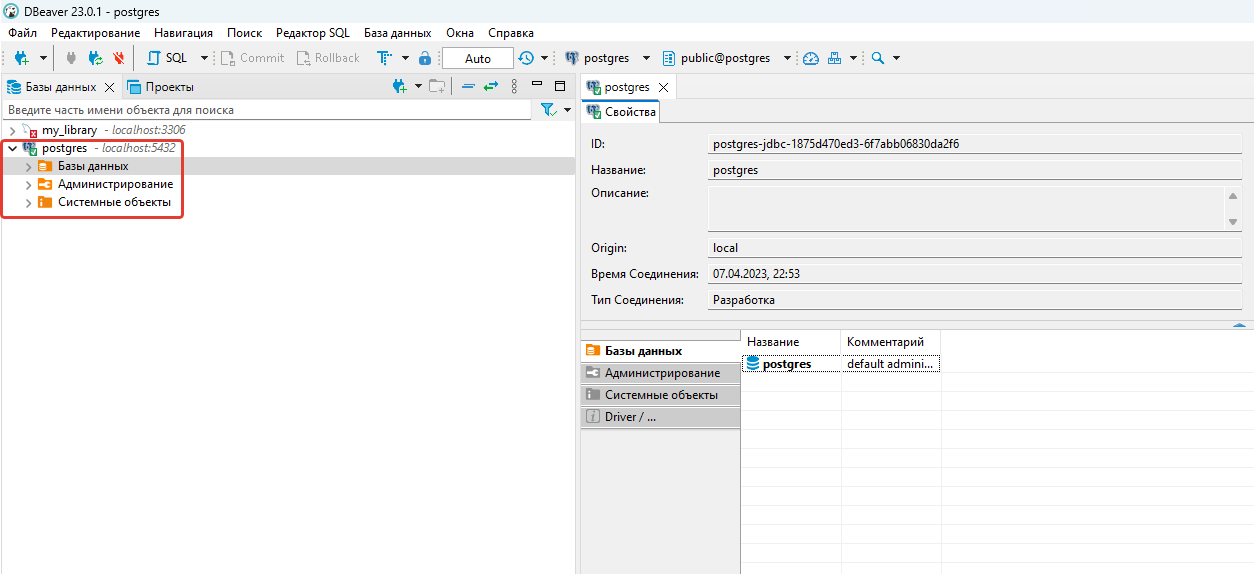
Task: Expand the my_library connection node
Action: click(x=11, y=130)
